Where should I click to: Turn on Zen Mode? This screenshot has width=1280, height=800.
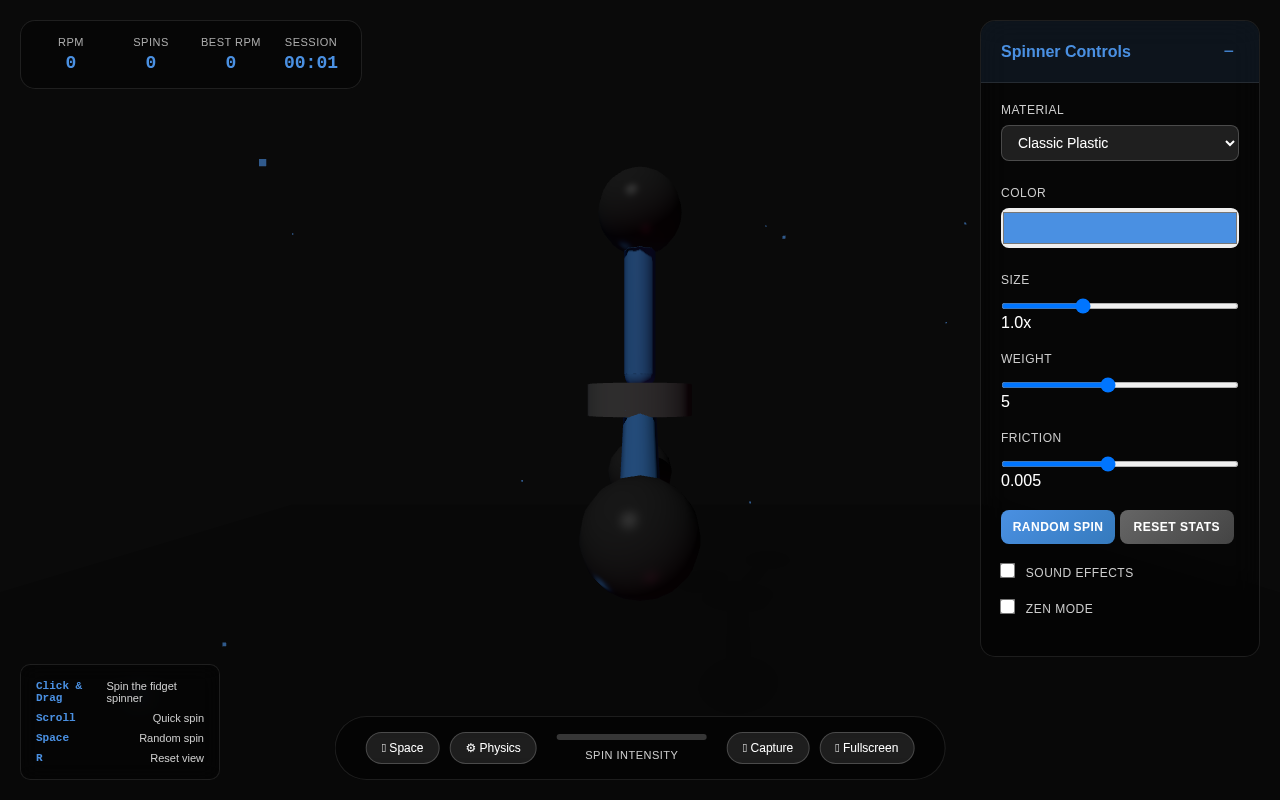coord(1007,606)
